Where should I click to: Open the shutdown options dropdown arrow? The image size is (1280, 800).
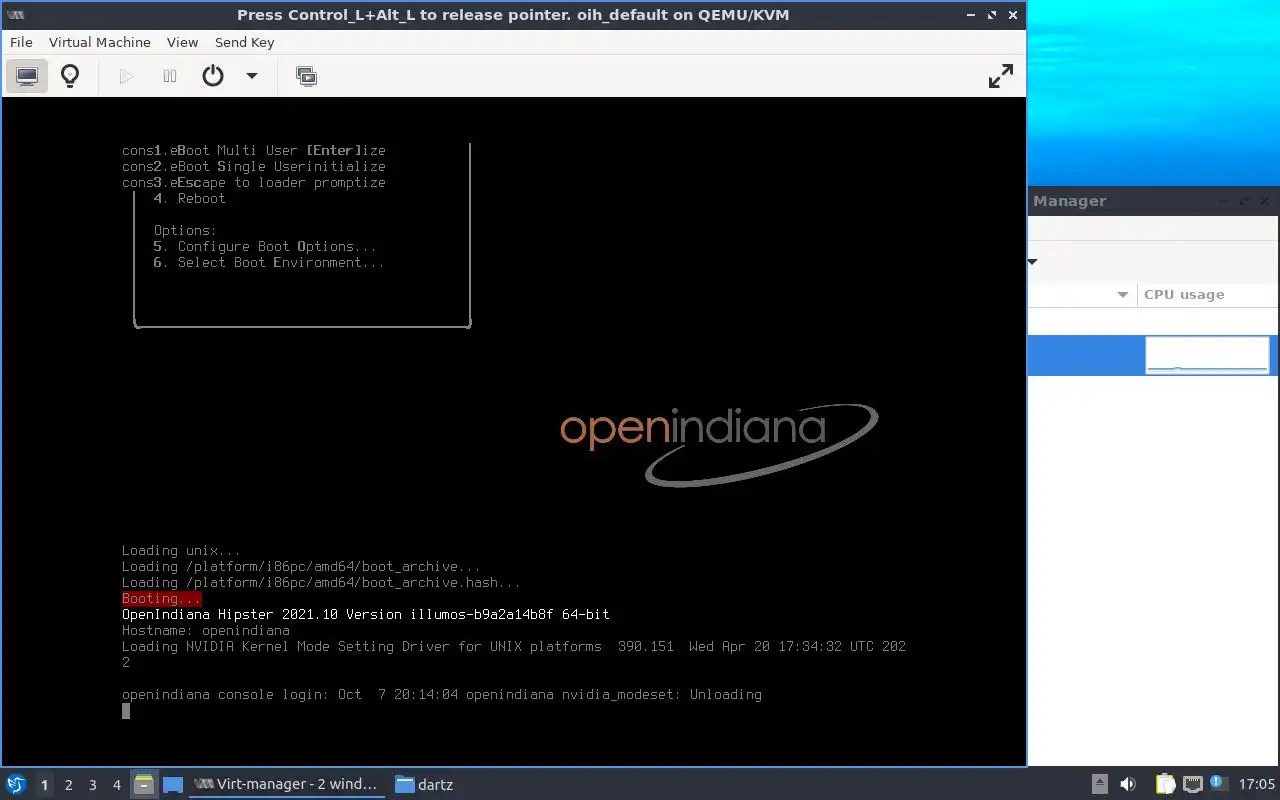coord(252,76)
